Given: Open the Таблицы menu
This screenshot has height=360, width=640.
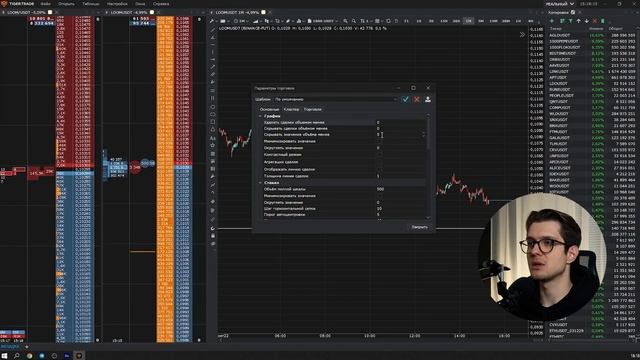Looking at the screenshot, I should 91,4.
